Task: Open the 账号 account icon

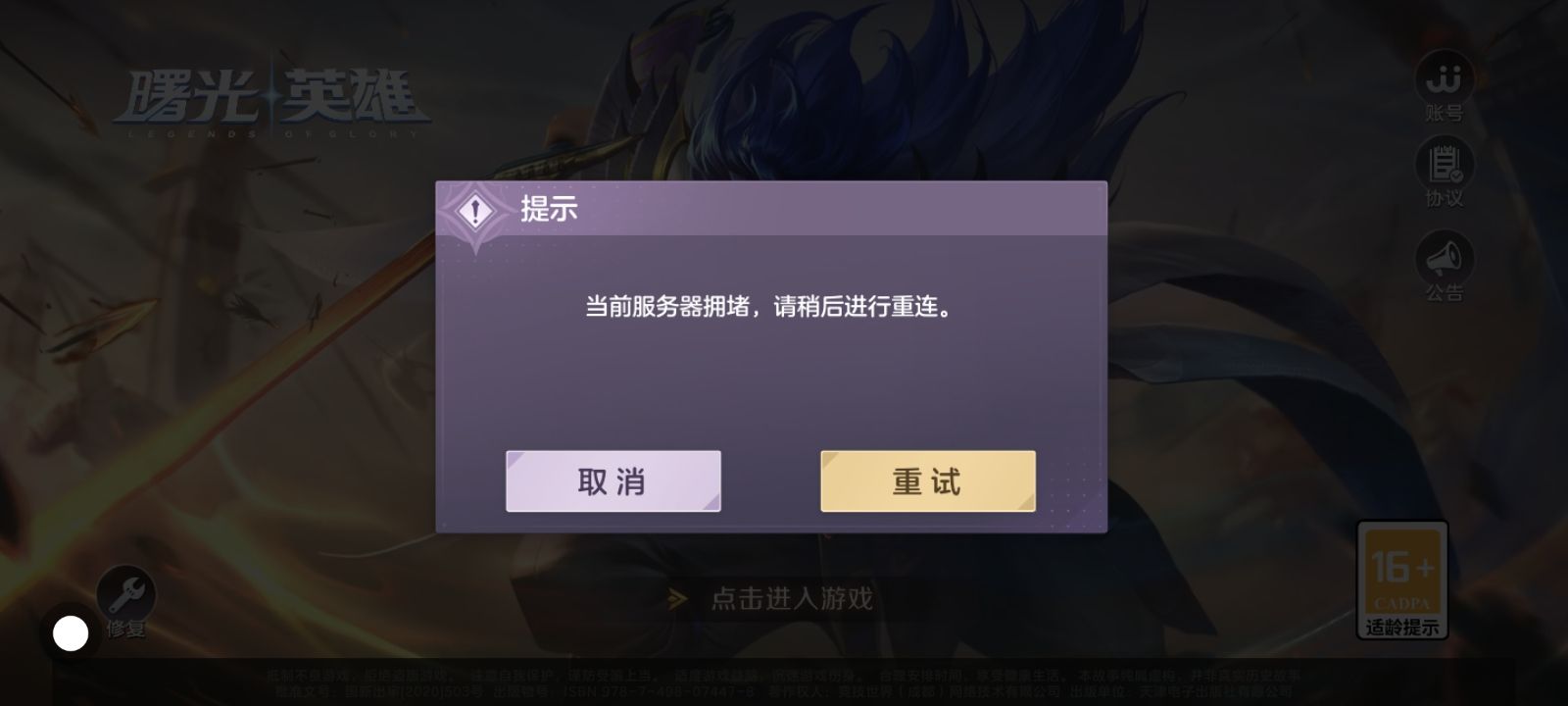Action: tap(1445, 76)
